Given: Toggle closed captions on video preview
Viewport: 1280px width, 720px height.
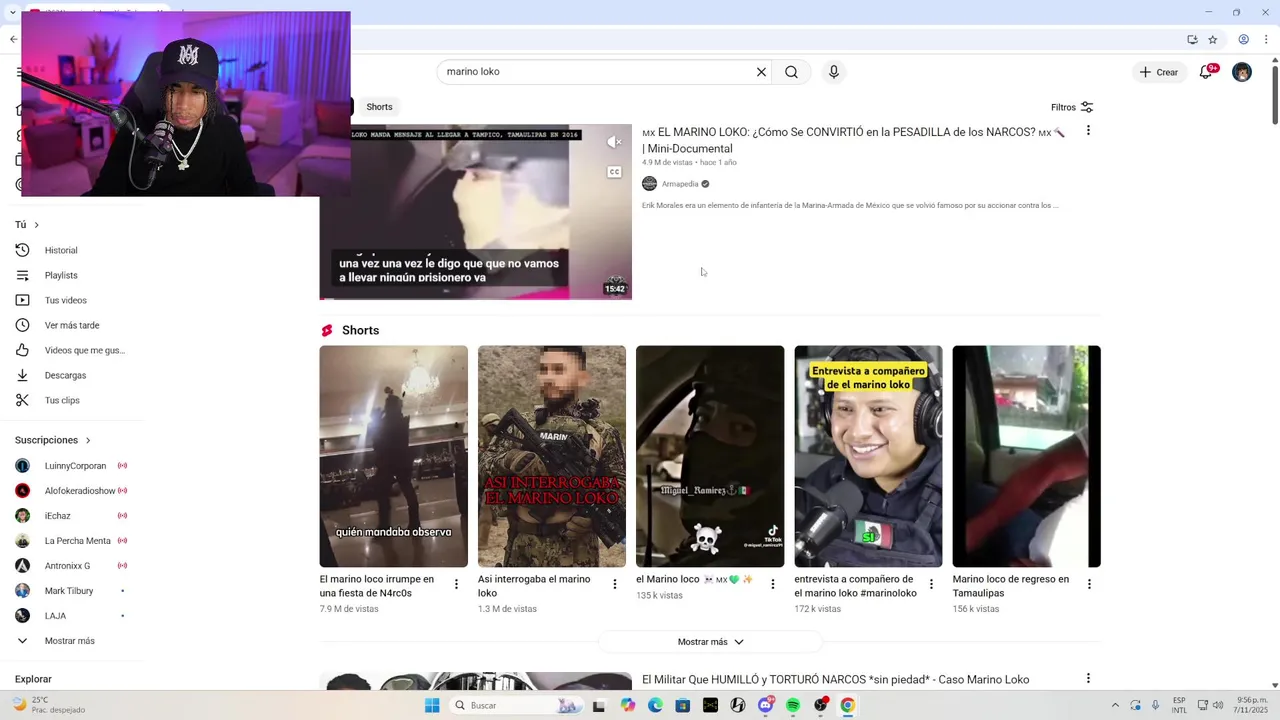Looking at the screenshot, I should (615, 172).
